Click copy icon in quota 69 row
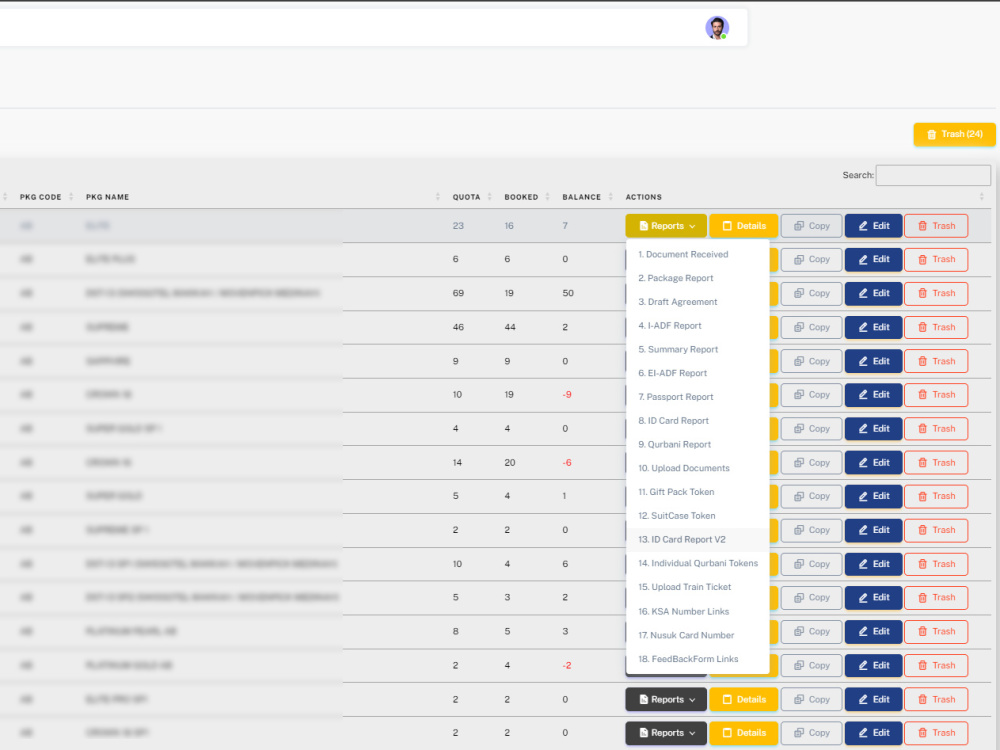 798,293
